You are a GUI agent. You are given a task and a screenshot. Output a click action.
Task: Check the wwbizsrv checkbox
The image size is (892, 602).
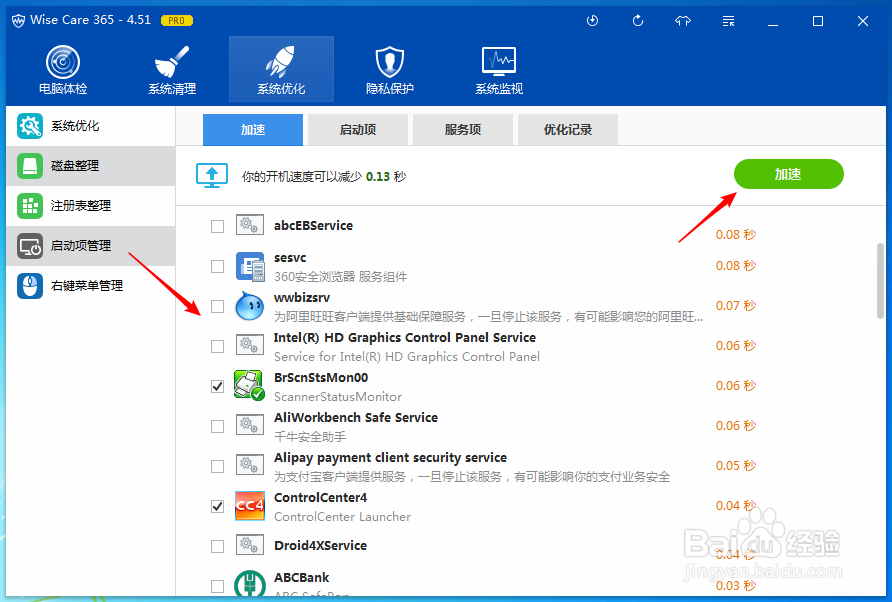[217, 306]
